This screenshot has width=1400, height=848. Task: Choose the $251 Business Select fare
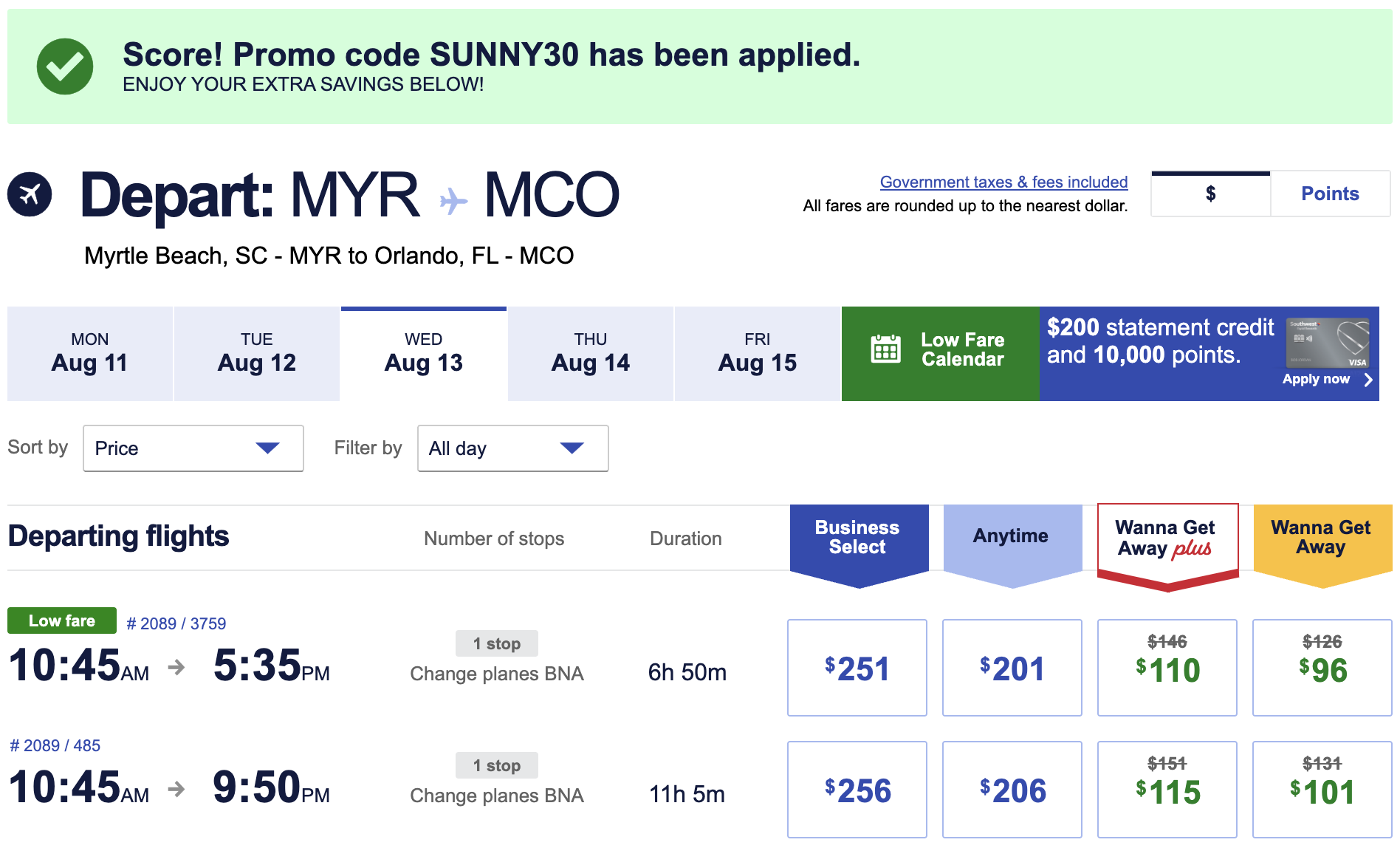point(857,668)
